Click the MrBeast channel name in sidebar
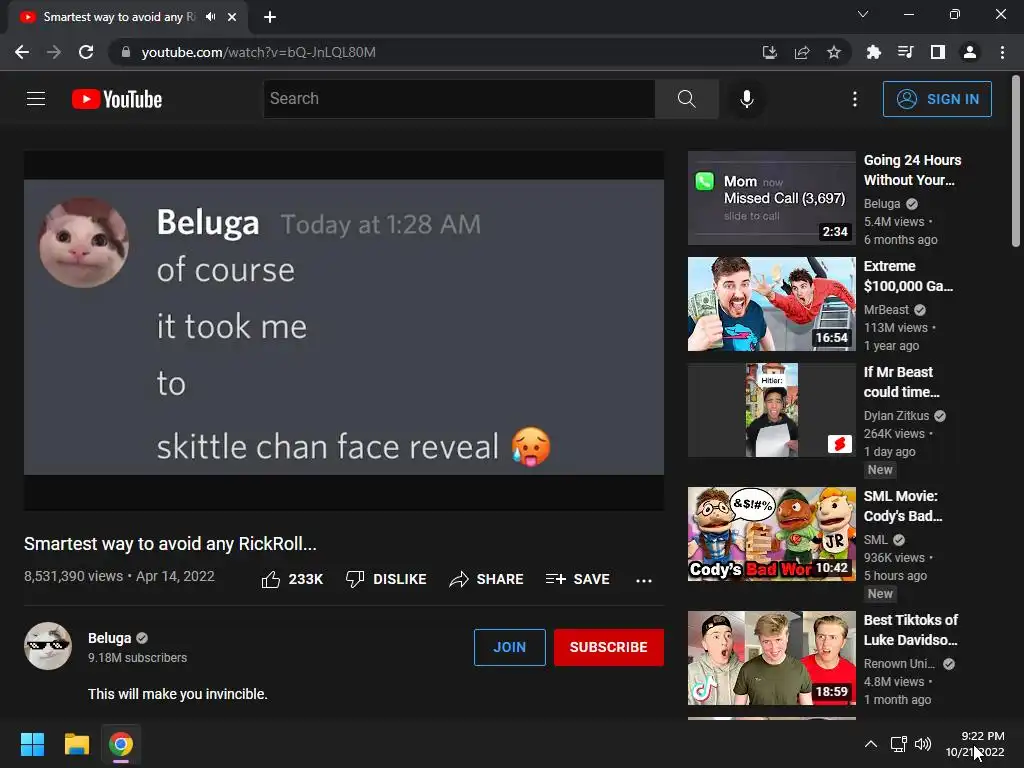This screenshot has width=1024, height=768. (886, 310)
